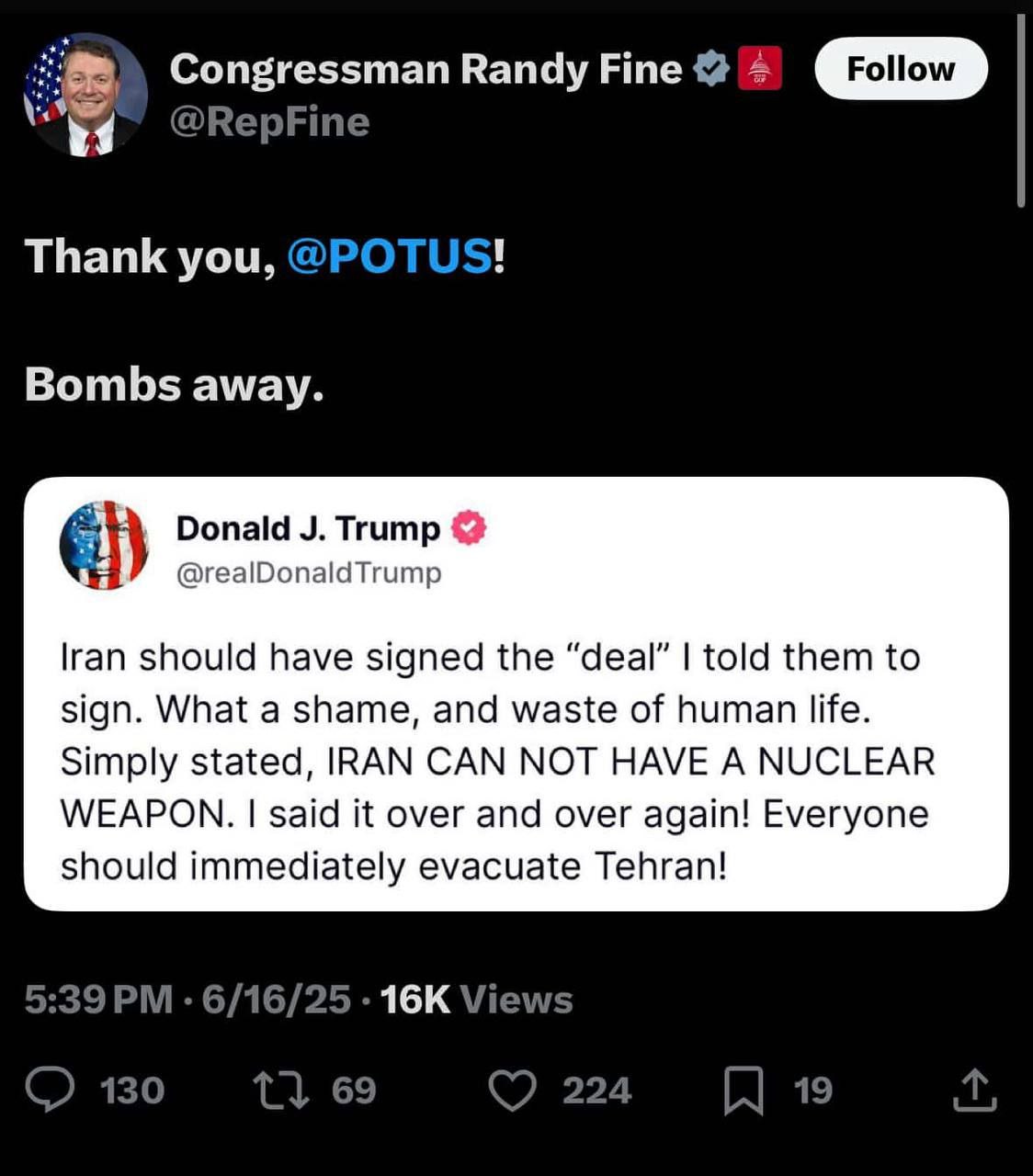Like the tweet with the heart icon

click(511, 1090)
